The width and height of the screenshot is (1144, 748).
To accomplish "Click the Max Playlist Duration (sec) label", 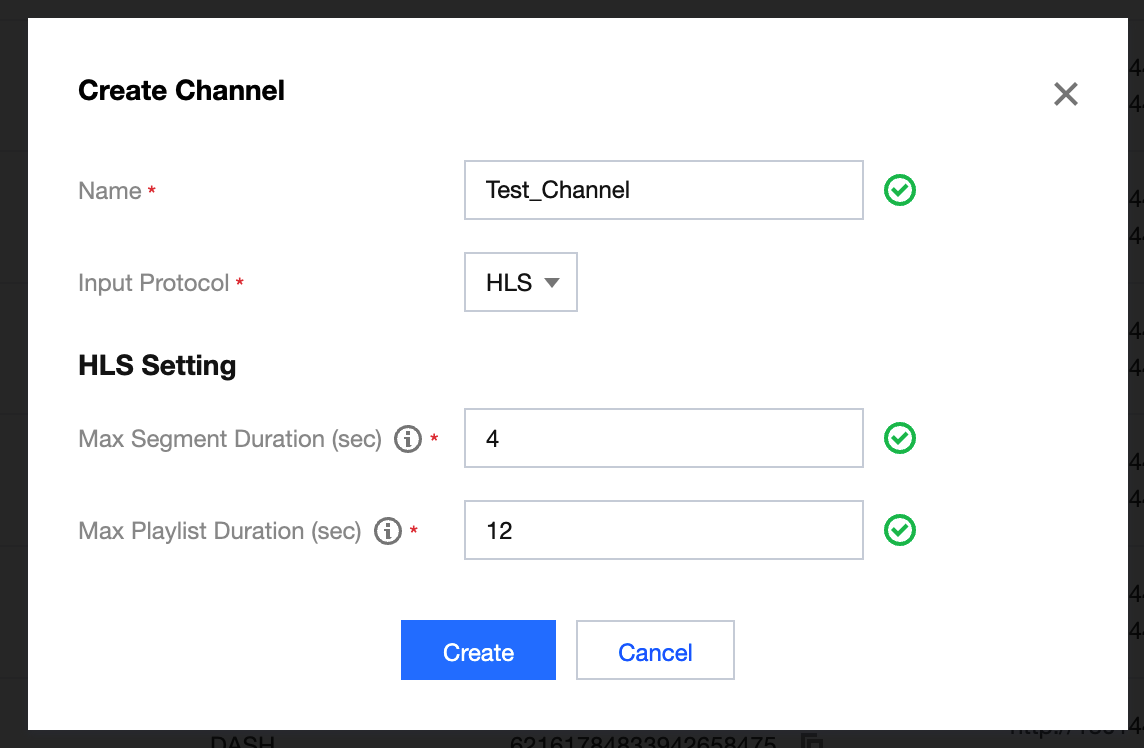I will [220, 531].
